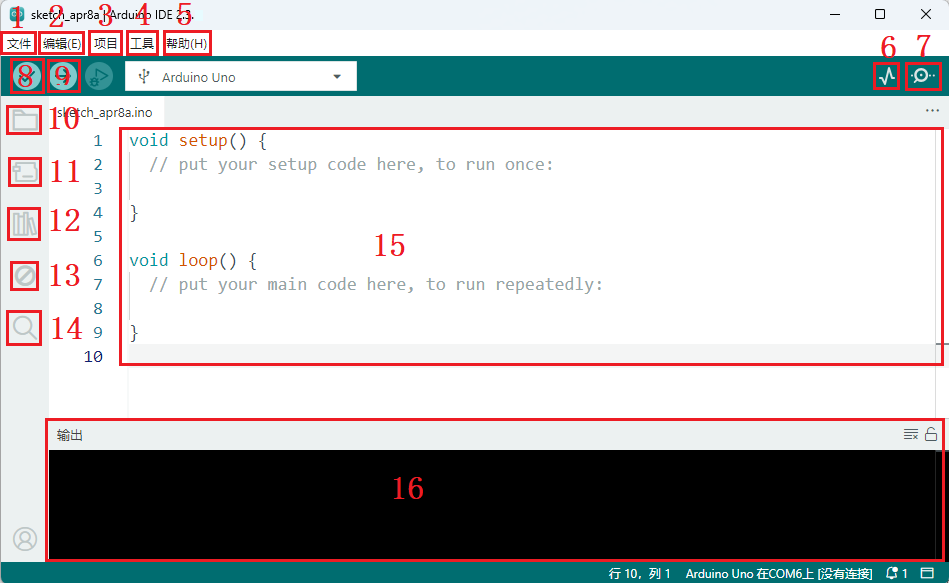Open the Sketchbook folder panel
The width and height of the screenshot is (949, 583).
pyautogui.click(x=25, y=120)
